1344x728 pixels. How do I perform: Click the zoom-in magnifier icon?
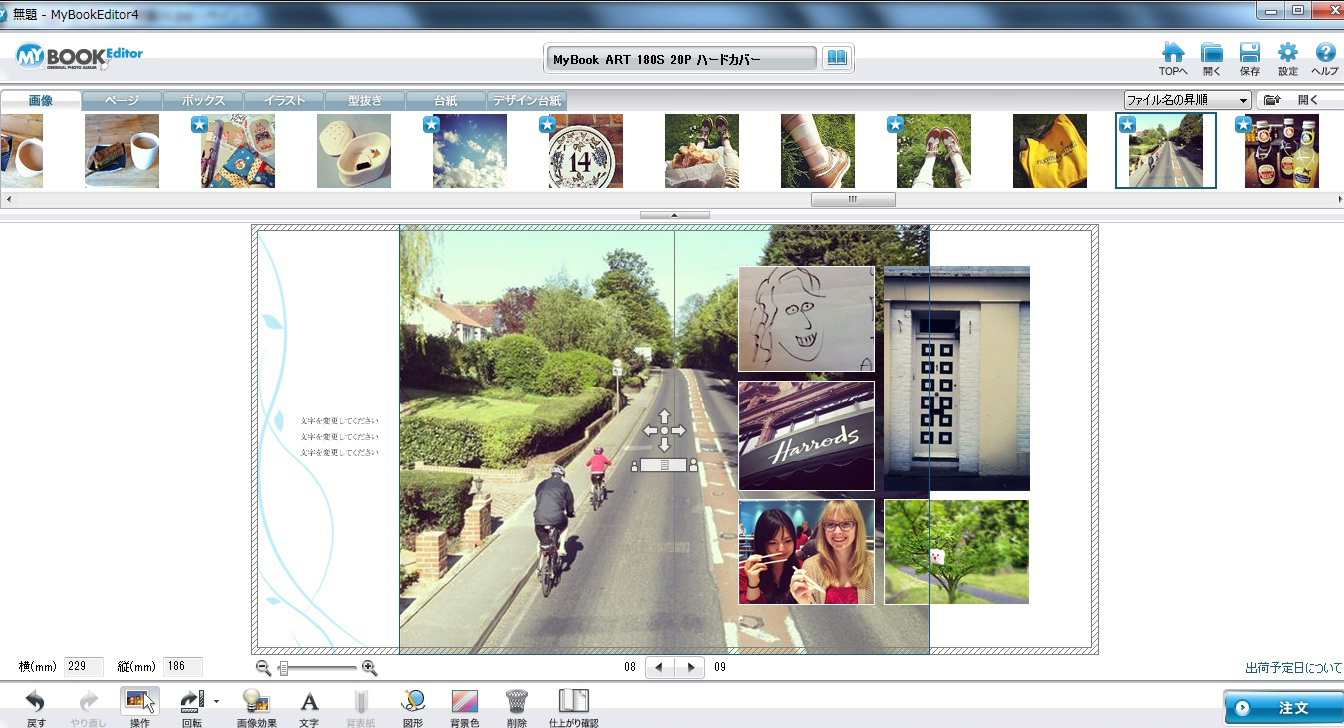(x=369, y=668)
